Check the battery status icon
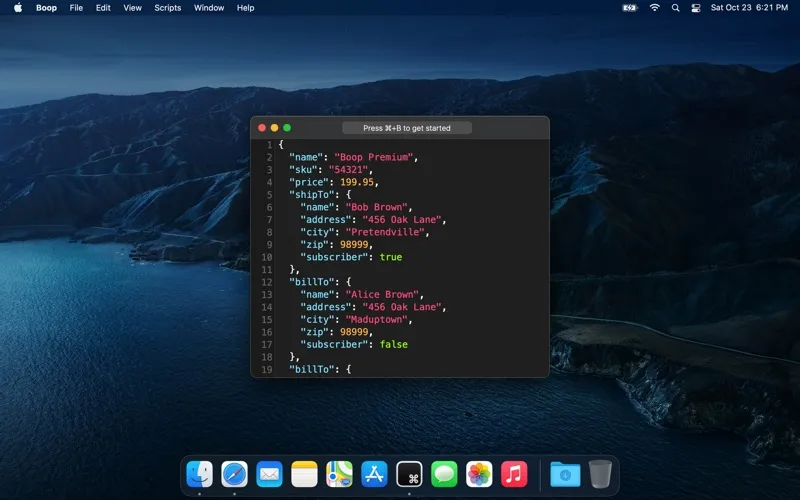Image resolution: width=800 pixels, height=500 pixels. [x=630, y=8]
